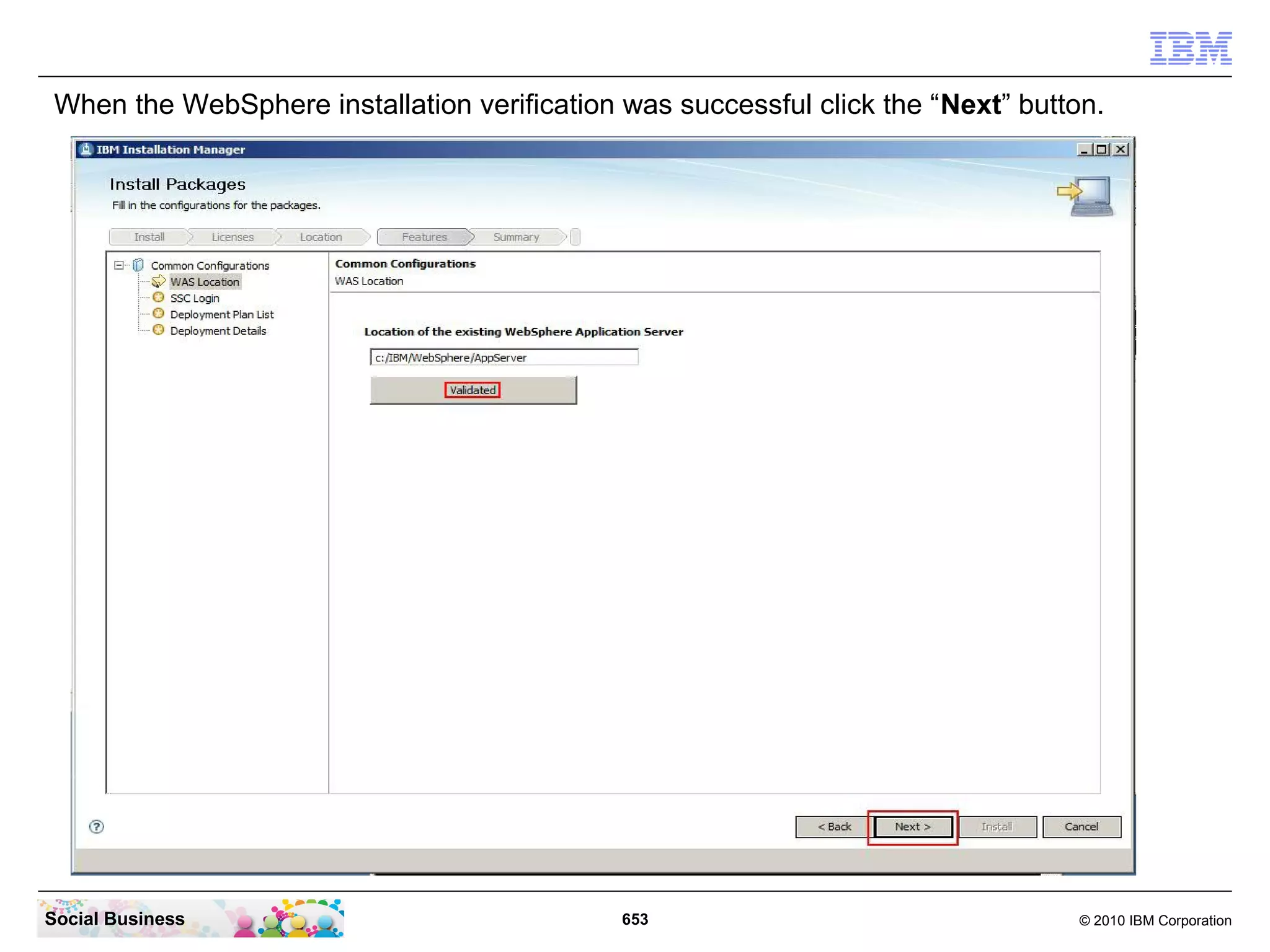
Task: Select Deployment Details tree item
Action: point(218,331)
